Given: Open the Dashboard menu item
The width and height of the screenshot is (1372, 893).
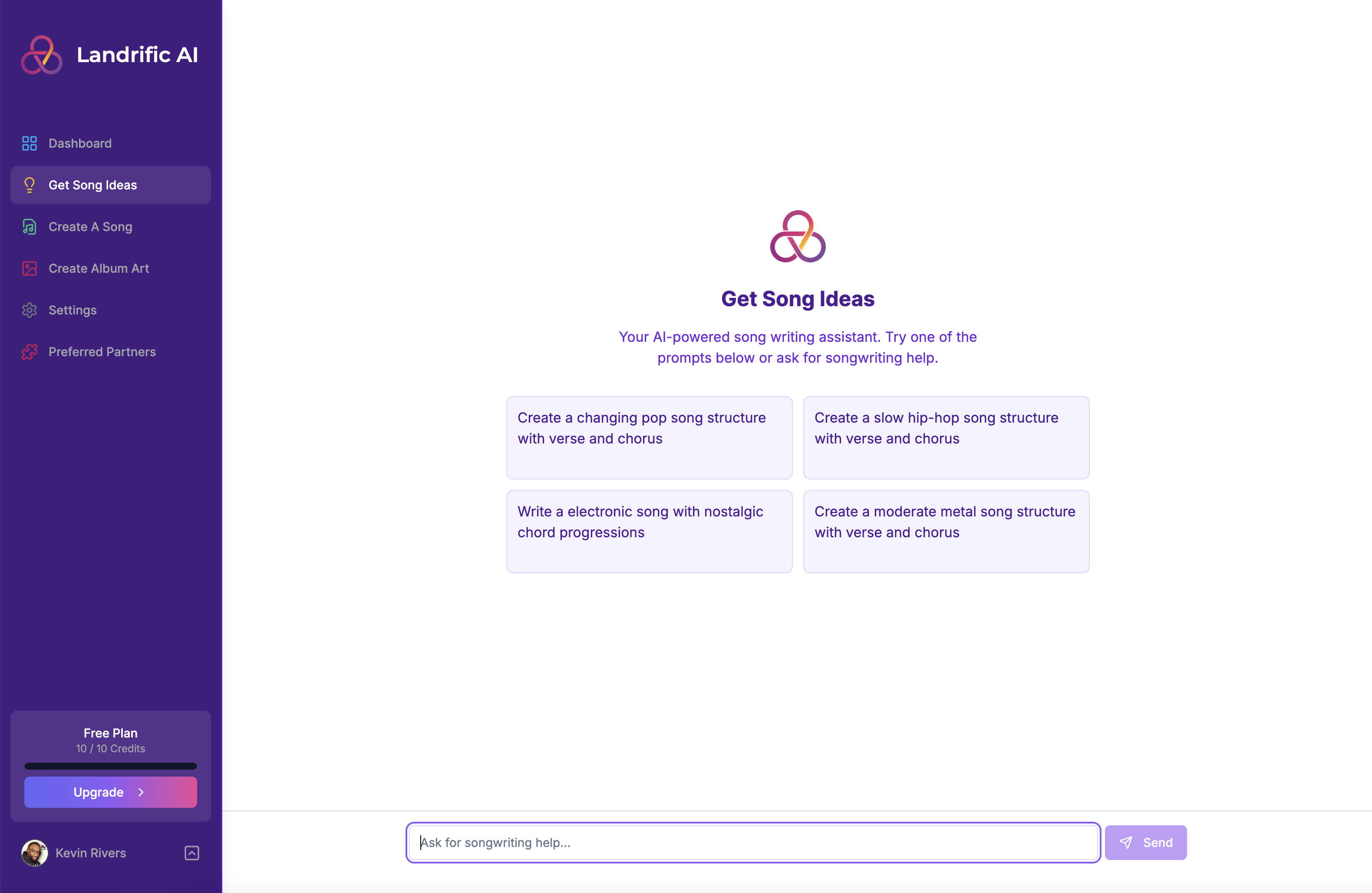Looking at the screenshot, I should [80, 143].
